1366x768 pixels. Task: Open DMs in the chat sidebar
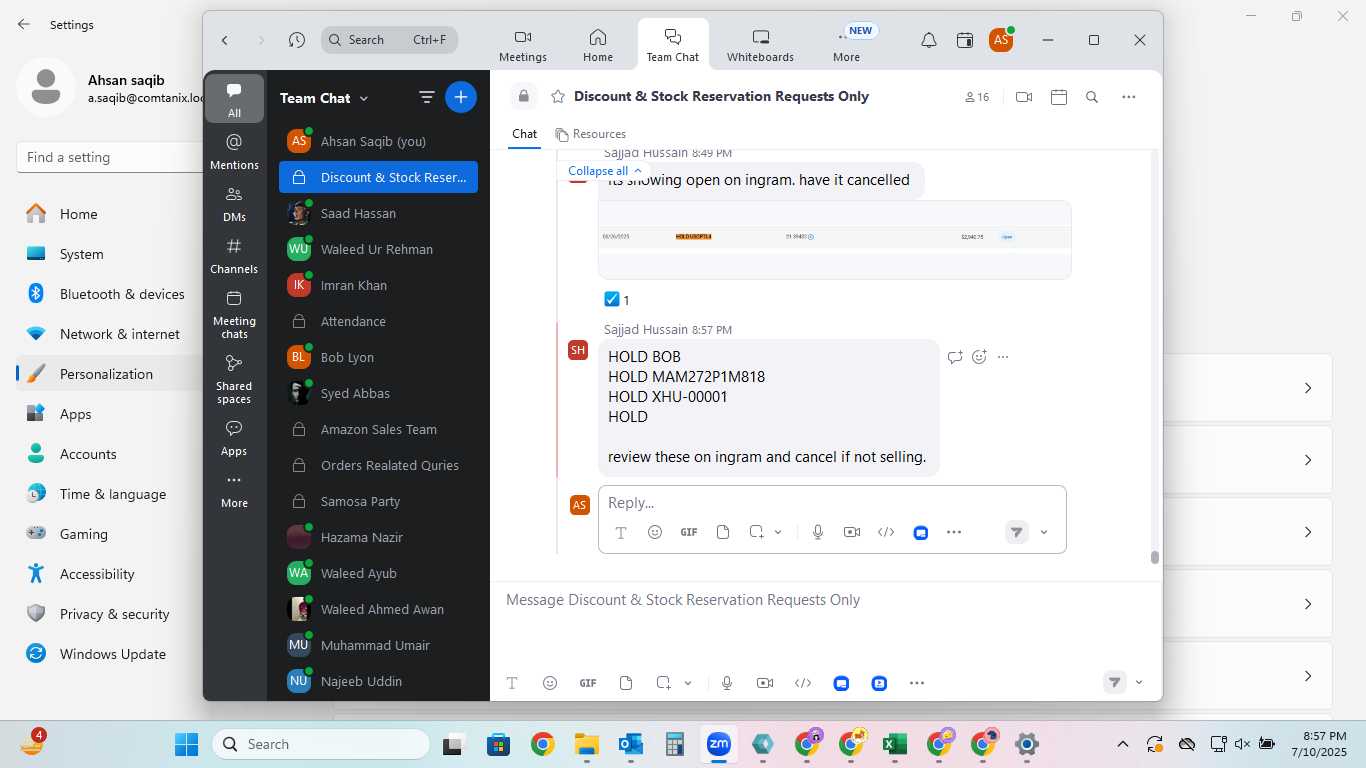pos(235,203)
